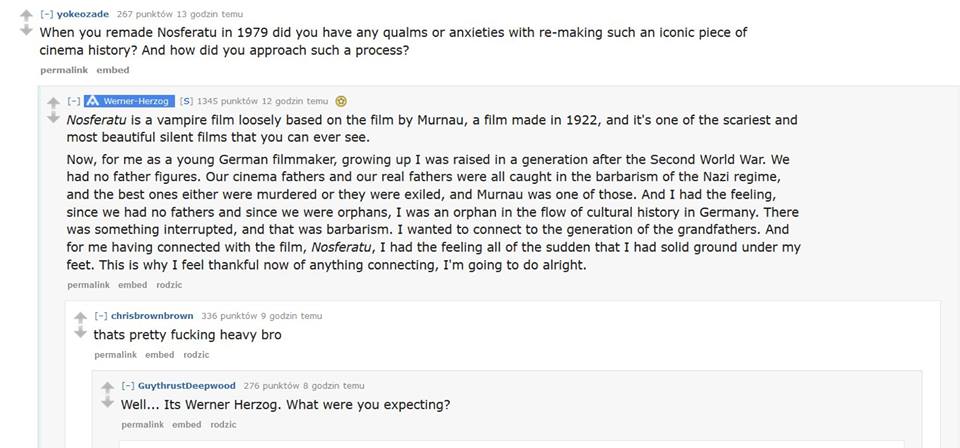Click the gold award icon on Herzog's comment
Screen dimensions: 960x448
click(341, 101)
